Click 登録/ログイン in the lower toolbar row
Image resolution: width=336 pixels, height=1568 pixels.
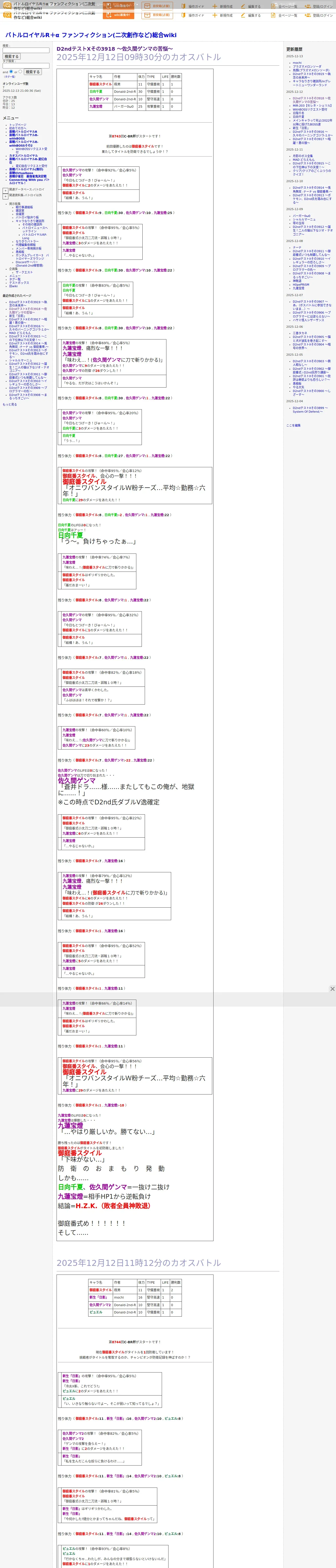click(320, 15)
